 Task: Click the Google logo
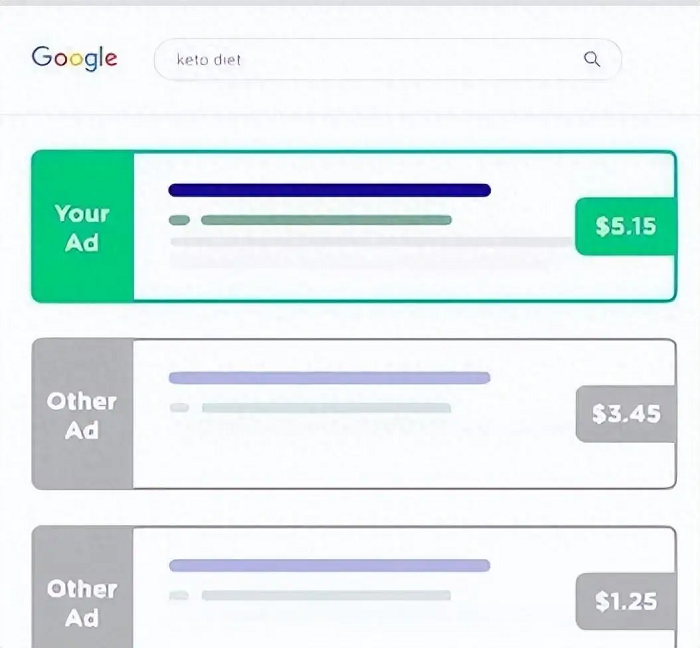(x=75, y=58)
